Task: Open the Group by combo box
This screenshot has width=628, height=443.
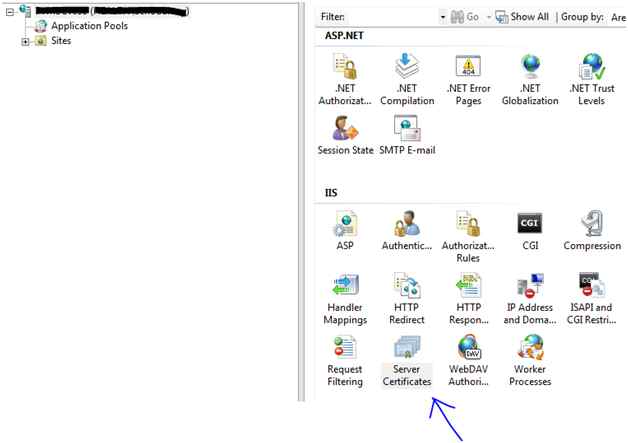Action: pyautogui.click(x=618, y=17)
